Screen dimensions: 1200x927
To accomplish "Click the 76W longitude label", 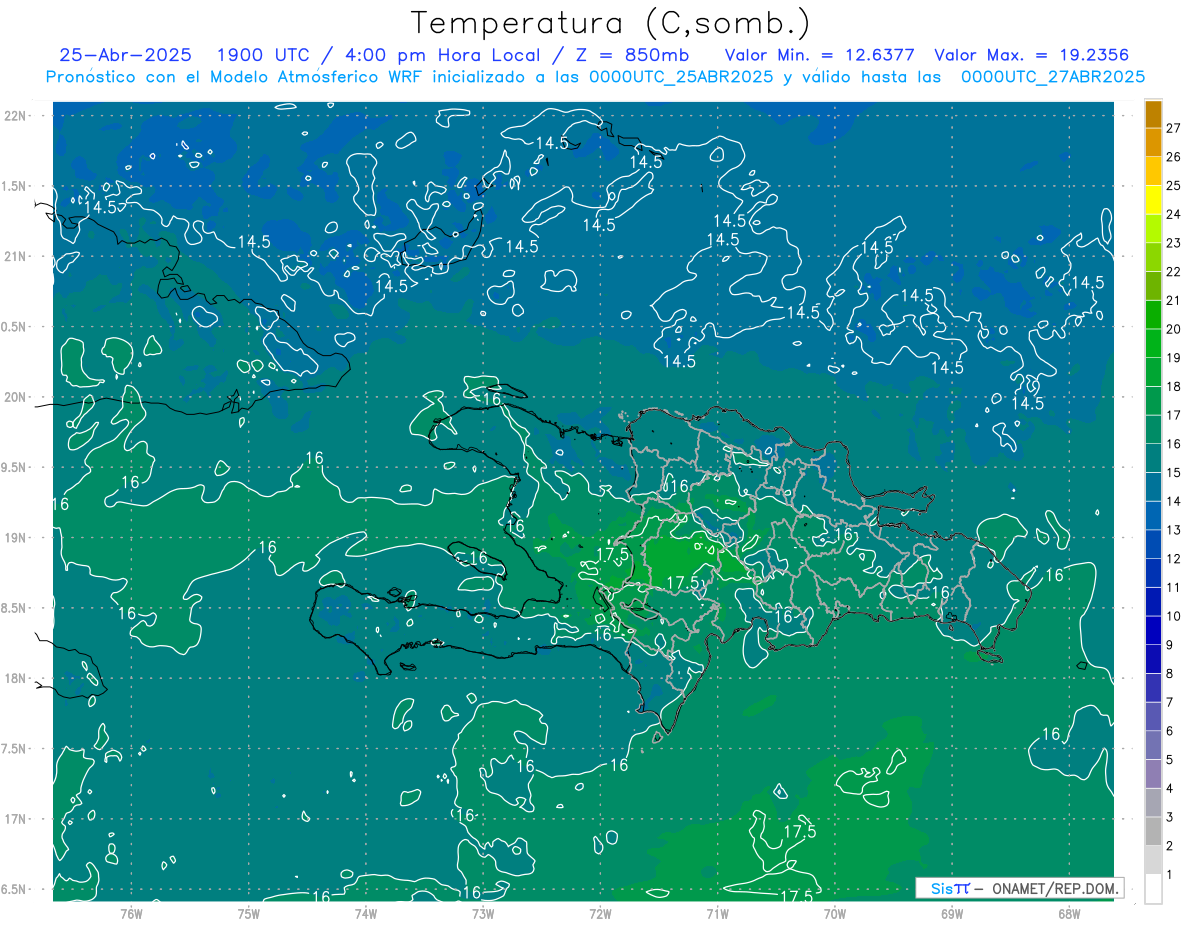I will [131, 913].
